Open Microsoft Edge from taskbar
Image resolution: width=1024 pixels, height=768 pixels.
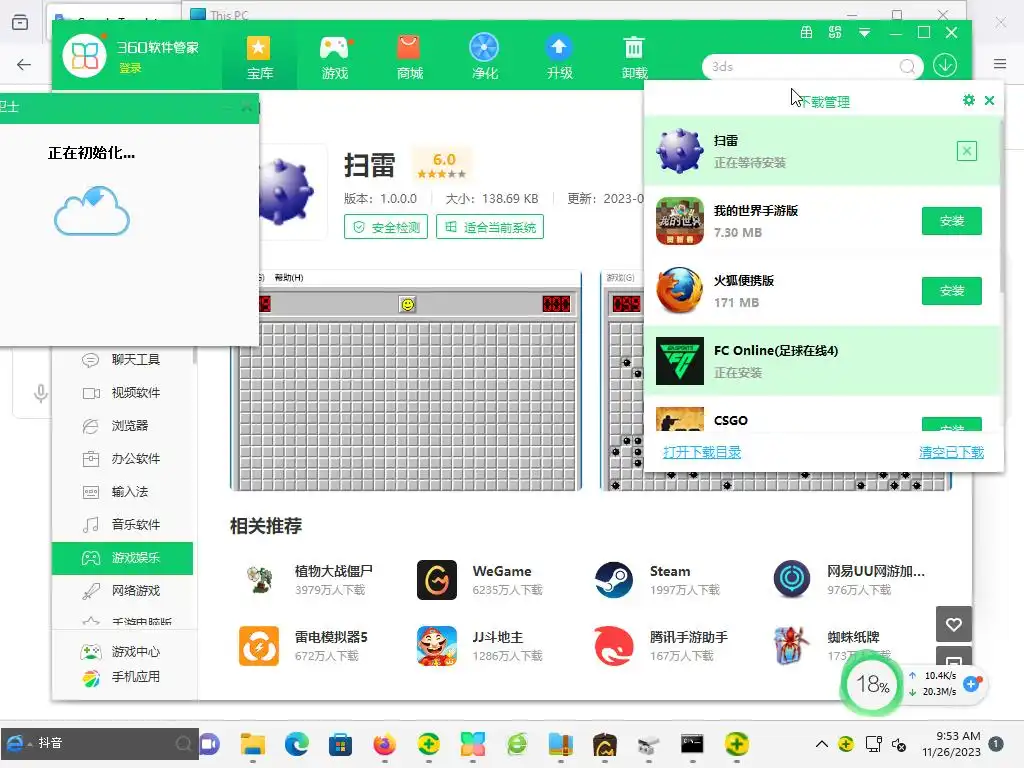point(296,744)
